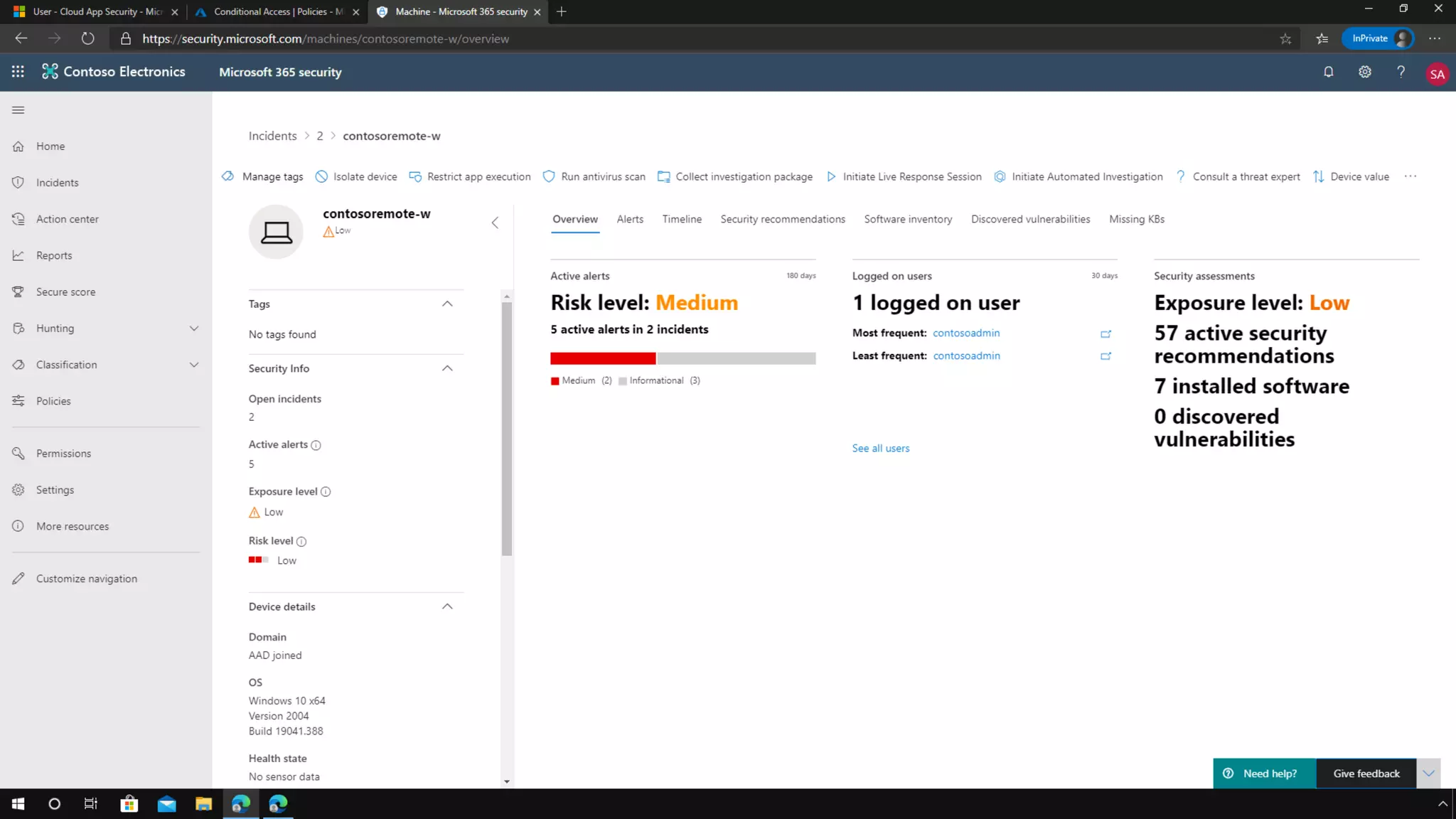Click the Give feedback button
1456x819 pixels.
1366,773
